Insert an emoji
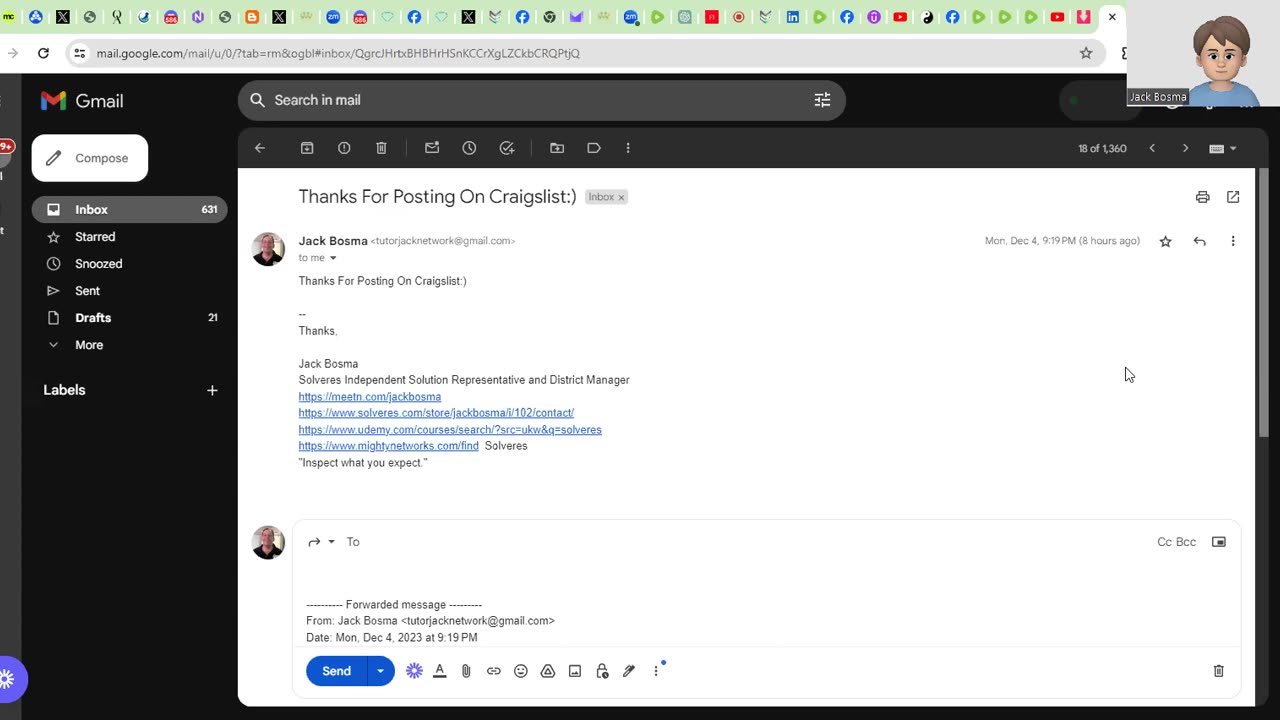This screenshot has width=1280, height=720. (521, 671)
